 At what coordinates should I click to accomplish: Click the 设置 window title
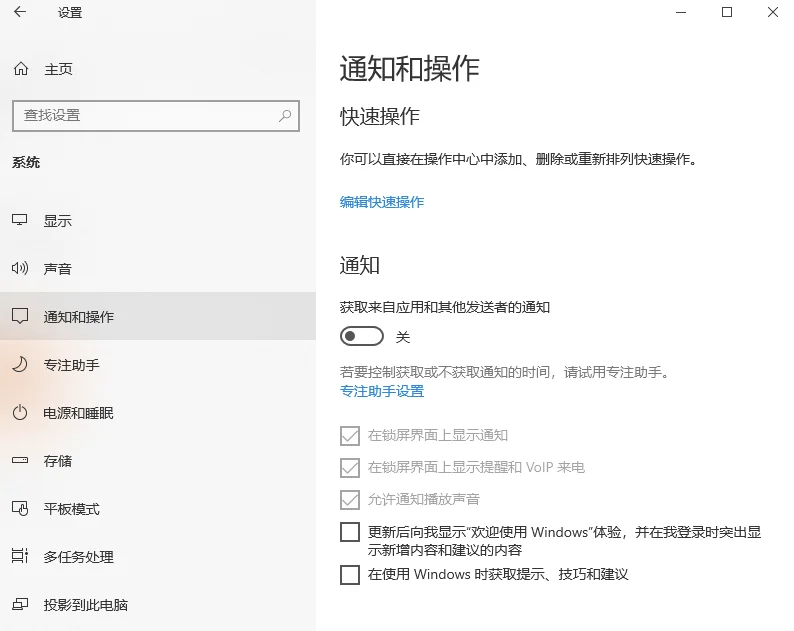click(70, 12)
